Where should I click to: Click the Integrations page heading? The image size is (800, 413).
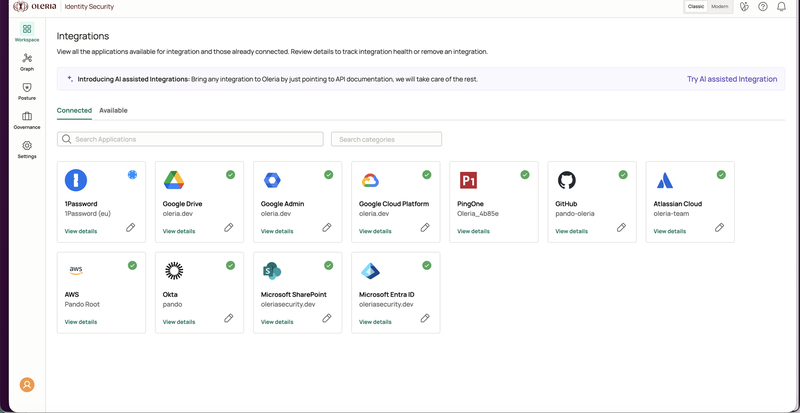(x=83, y=36)
